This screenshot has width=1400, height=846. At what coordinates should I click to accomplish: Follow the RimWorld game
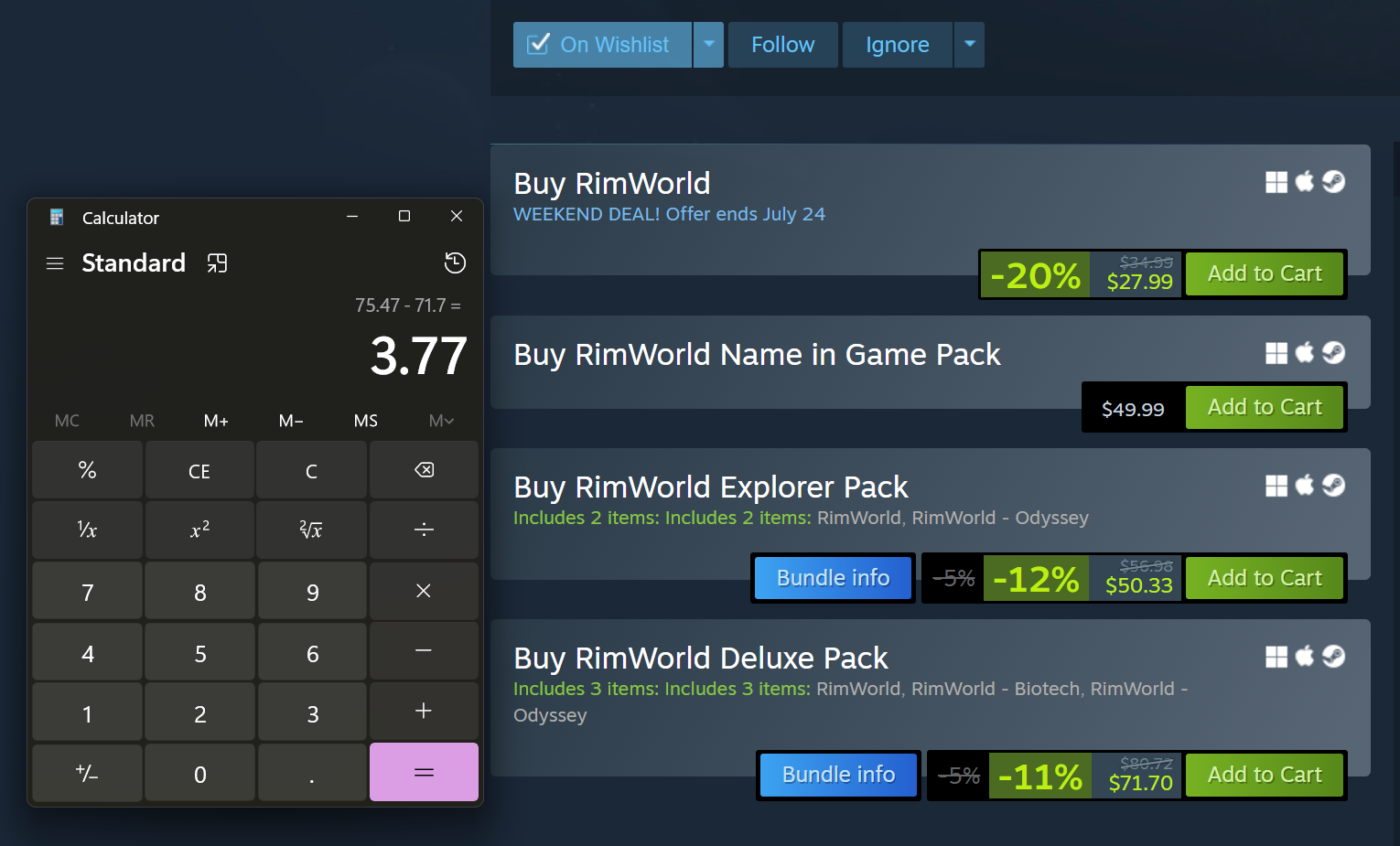tap(782, 45)
